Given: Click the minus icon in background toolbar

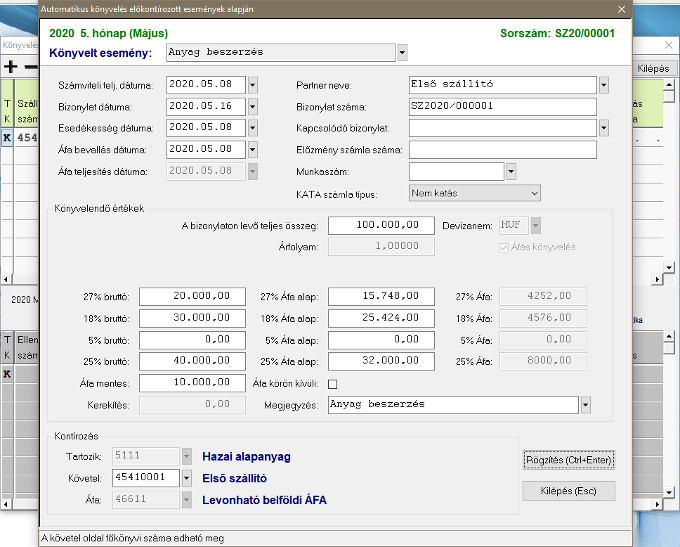Looking at the screenshot, I should click(30, 67).
